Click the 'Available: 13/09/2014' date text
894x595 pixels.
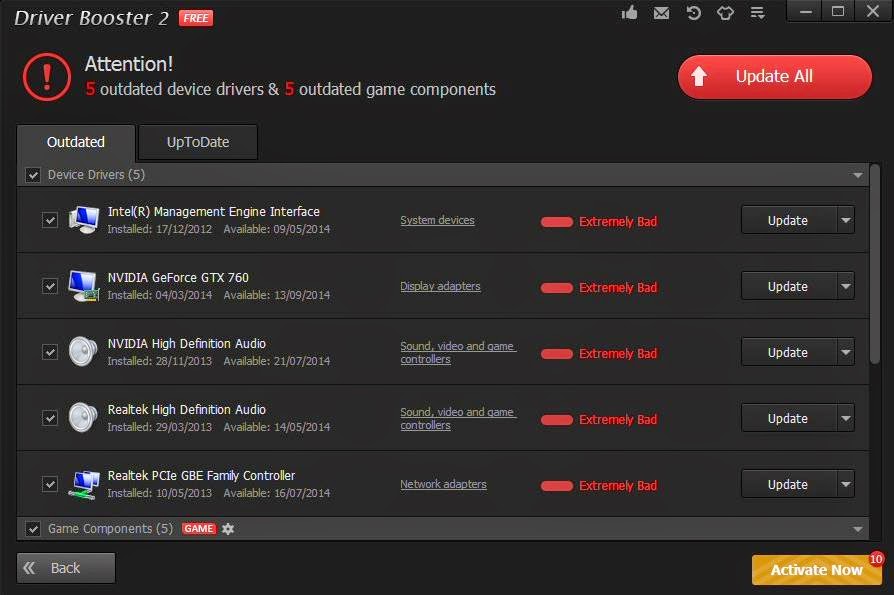[x=277, y=295]
